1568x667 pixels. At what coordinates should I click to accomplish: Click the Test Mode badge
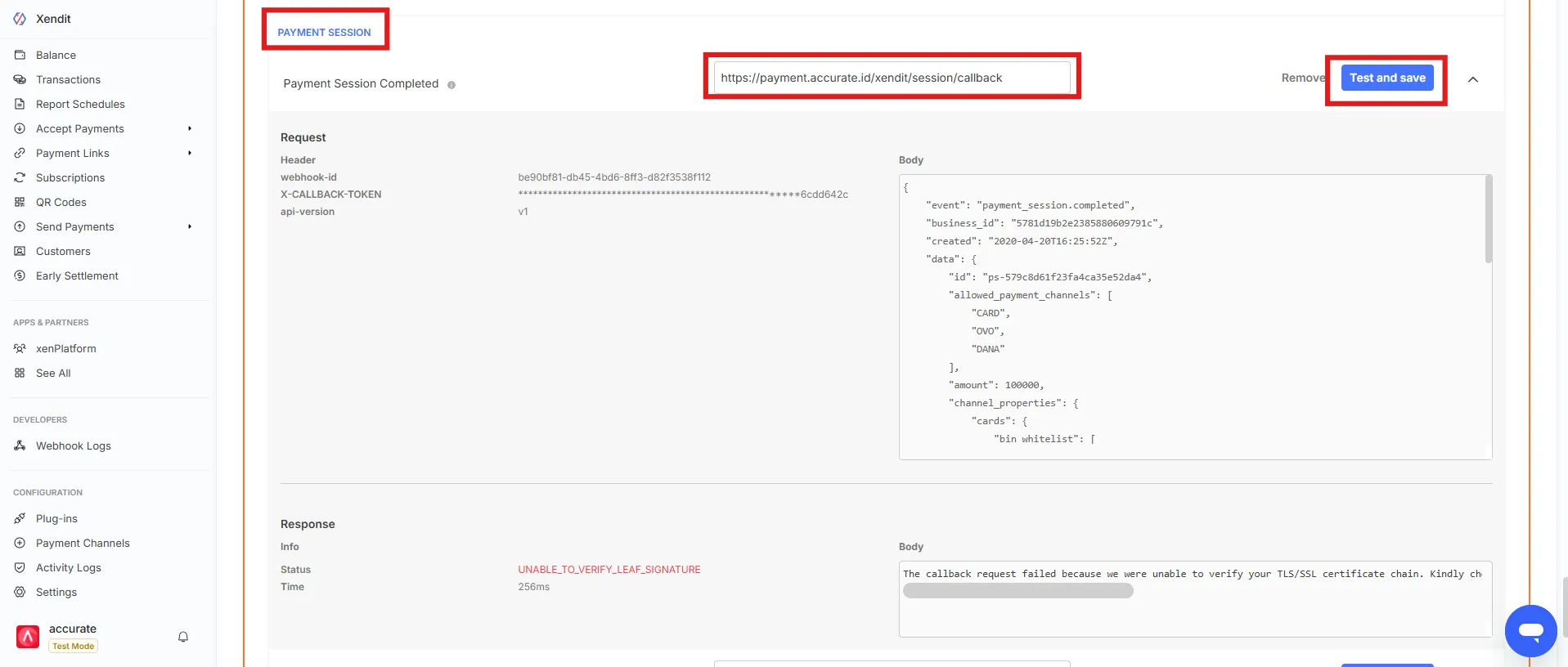[73, 646]
